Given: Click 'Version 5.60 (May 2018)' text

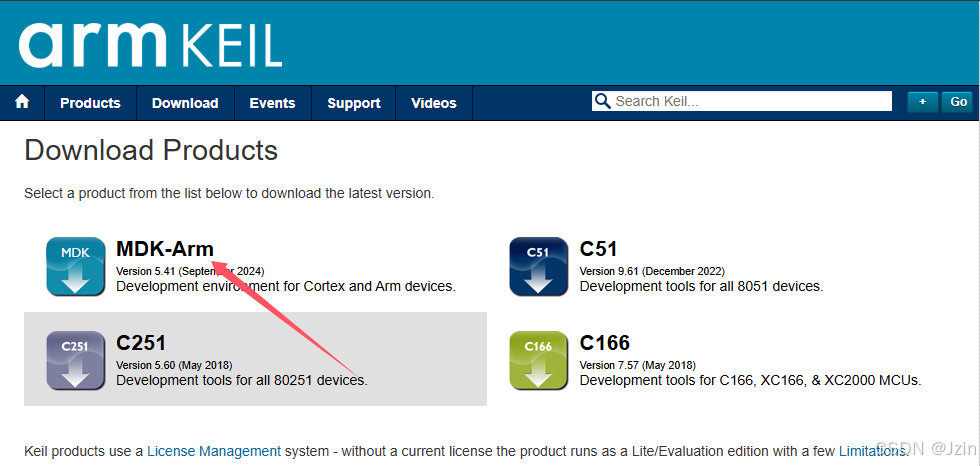Looking at the screenshot, I should coord(174,365).
